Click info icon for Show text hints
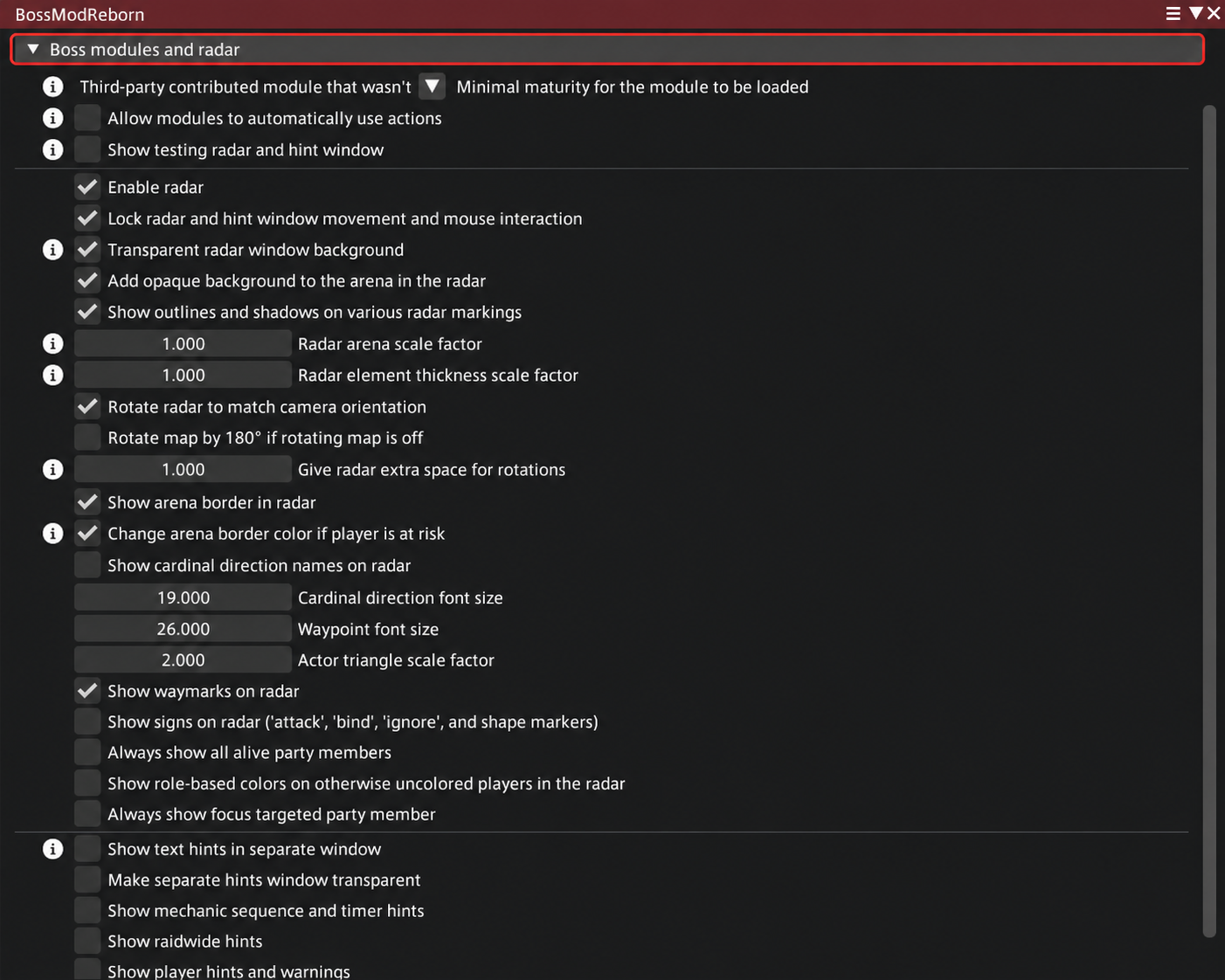Image resolution: width=1225 pixels, height=980 pixels. pos(53,849)
